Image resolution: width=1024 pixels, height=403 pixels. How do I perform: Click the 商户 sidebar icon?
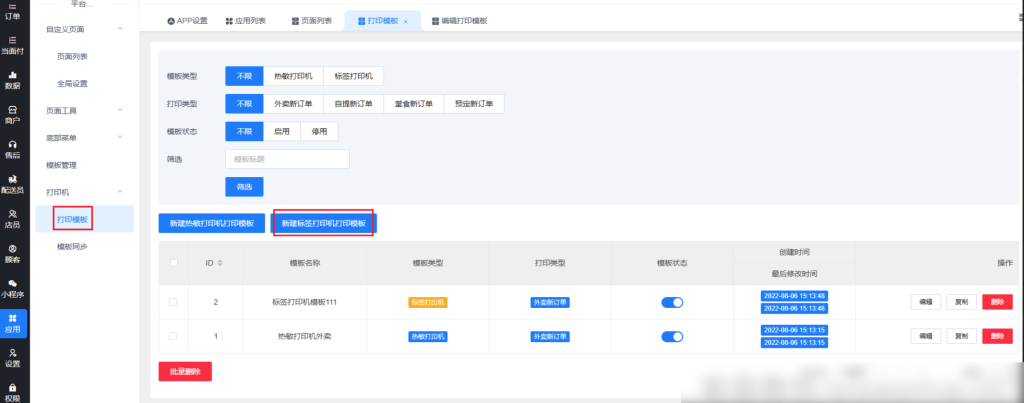12,114
